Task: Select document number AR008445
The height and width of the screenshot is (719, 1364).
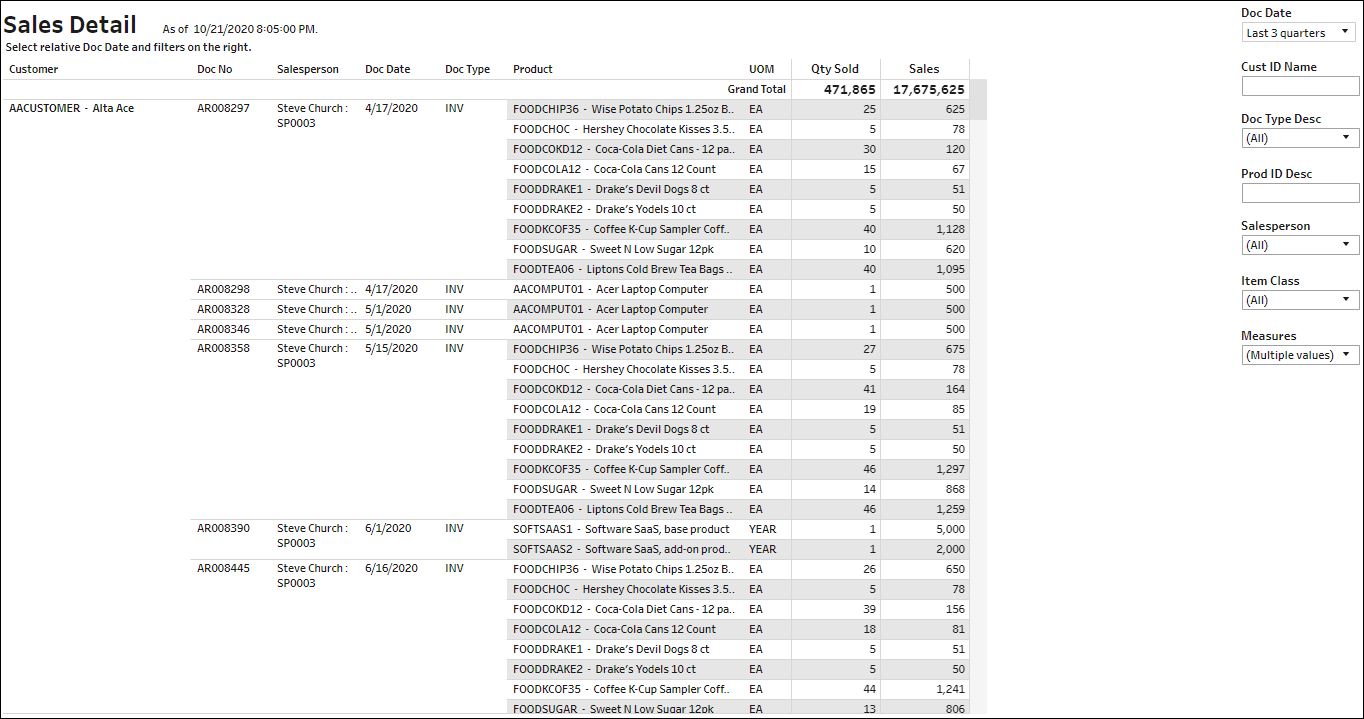Action: [223, 568]
